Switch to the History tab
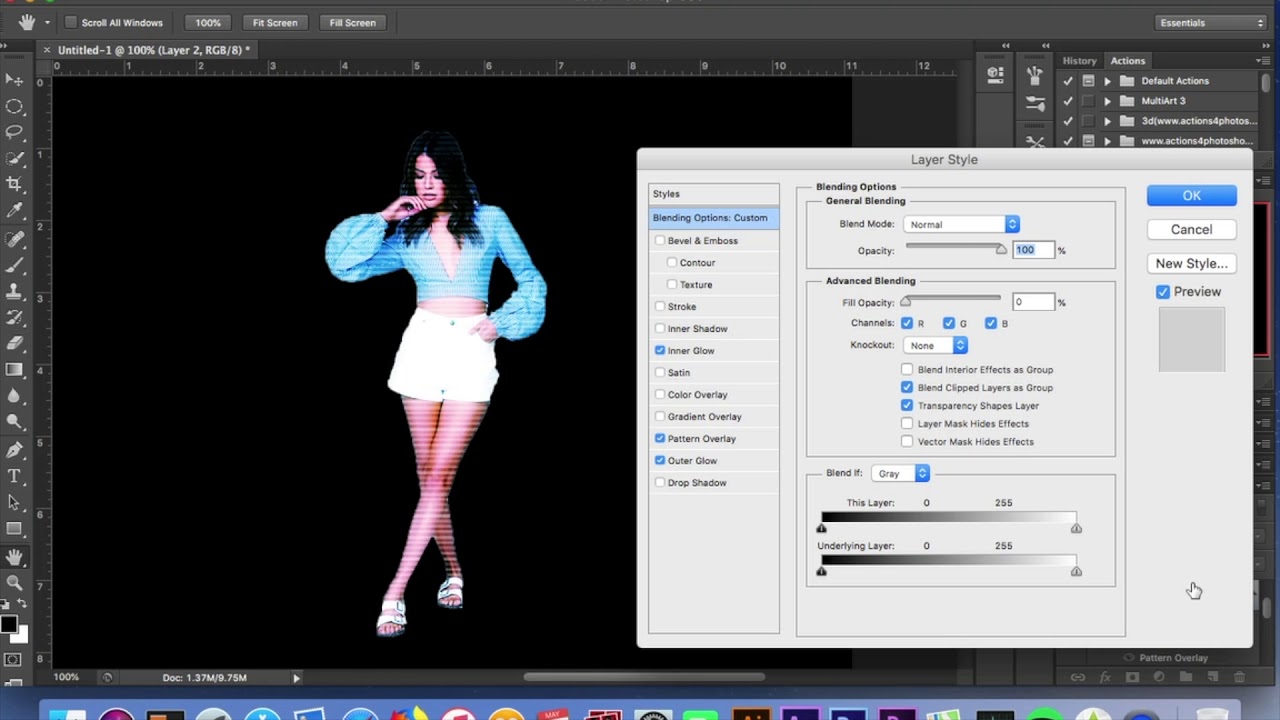Screen dimensions: 1280x720 coord(1079,61)
